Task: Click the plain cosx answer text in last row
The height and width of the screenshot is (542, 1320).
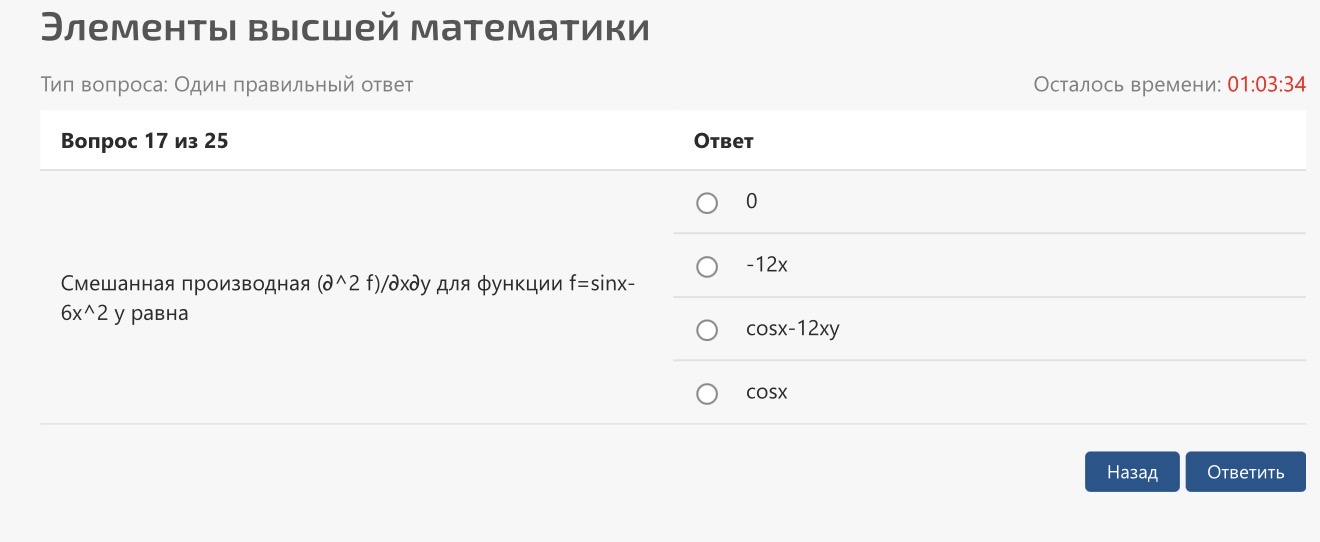Action: (x=767, y=393)
